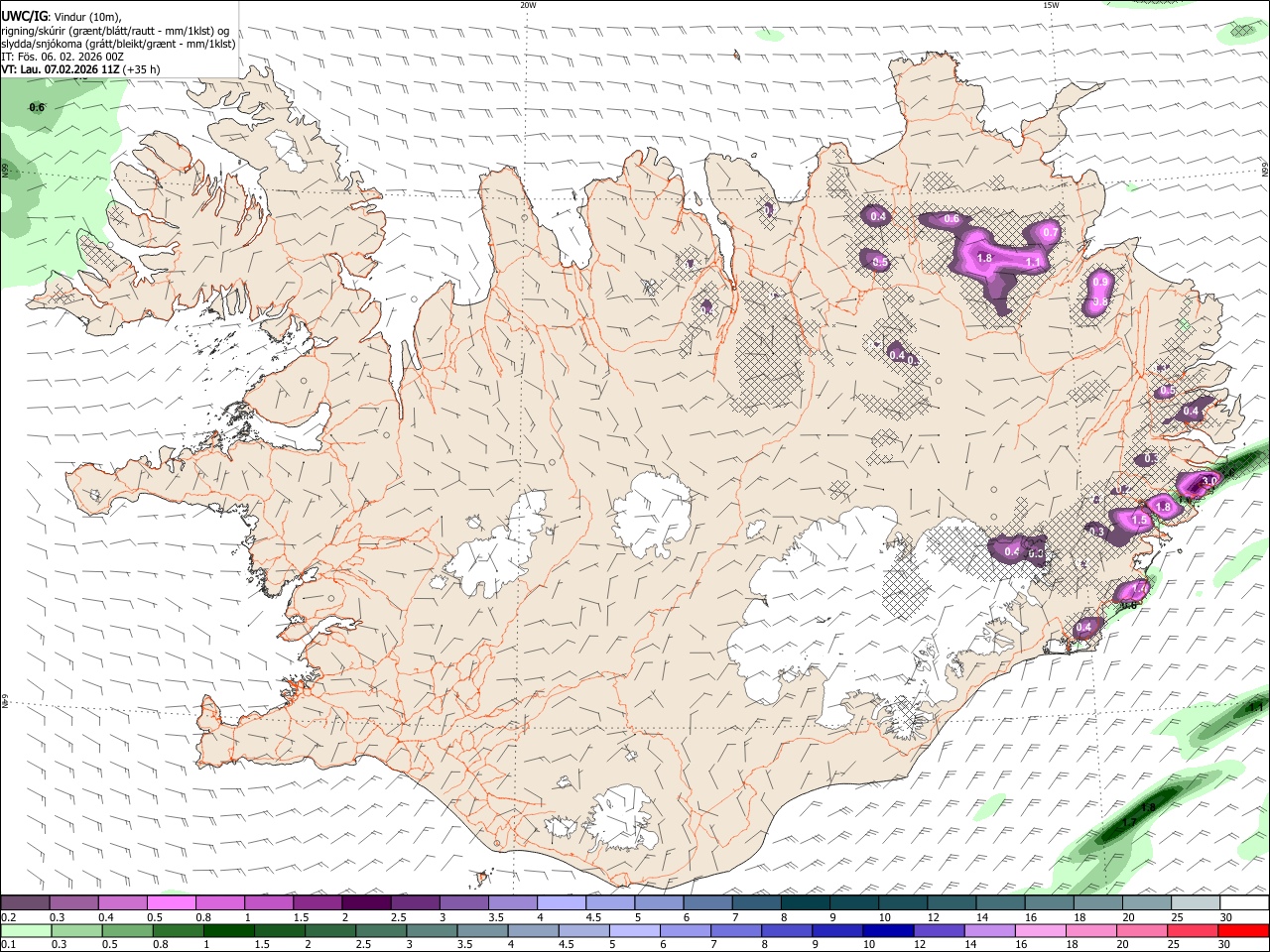Click the '0.9' snowfall value on the map

pyautogui.click(x=1100, y=283)
